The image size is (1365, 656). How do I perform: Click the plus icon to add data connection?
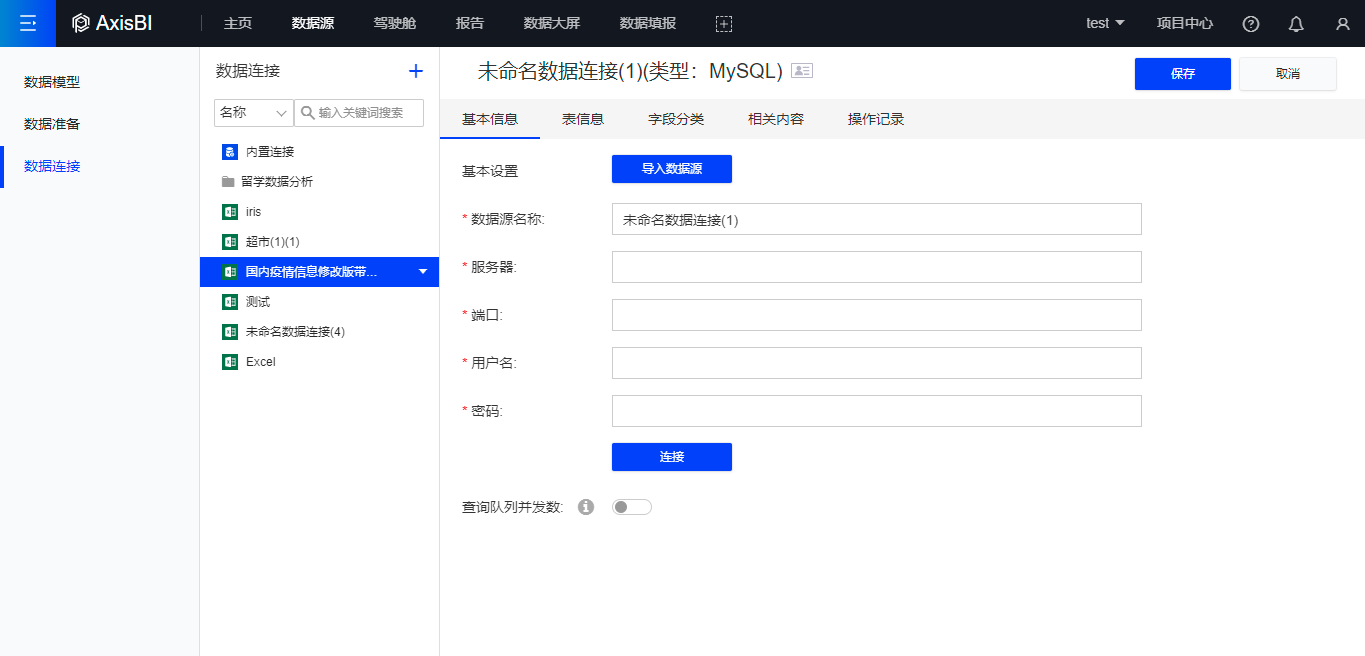coord(416,71)
